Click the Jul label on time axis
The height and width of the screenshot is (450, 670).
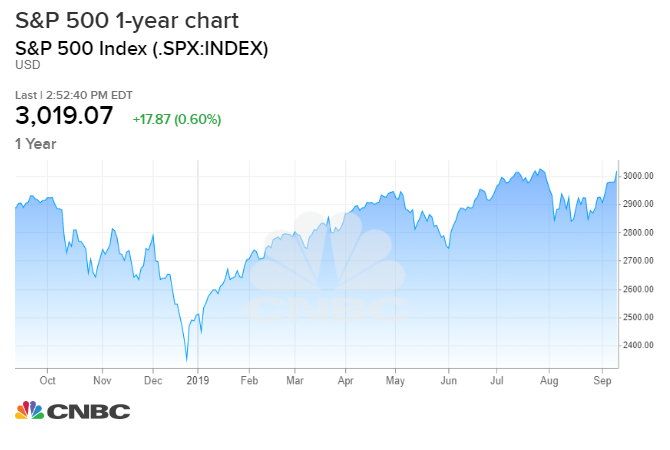(497, 381)
